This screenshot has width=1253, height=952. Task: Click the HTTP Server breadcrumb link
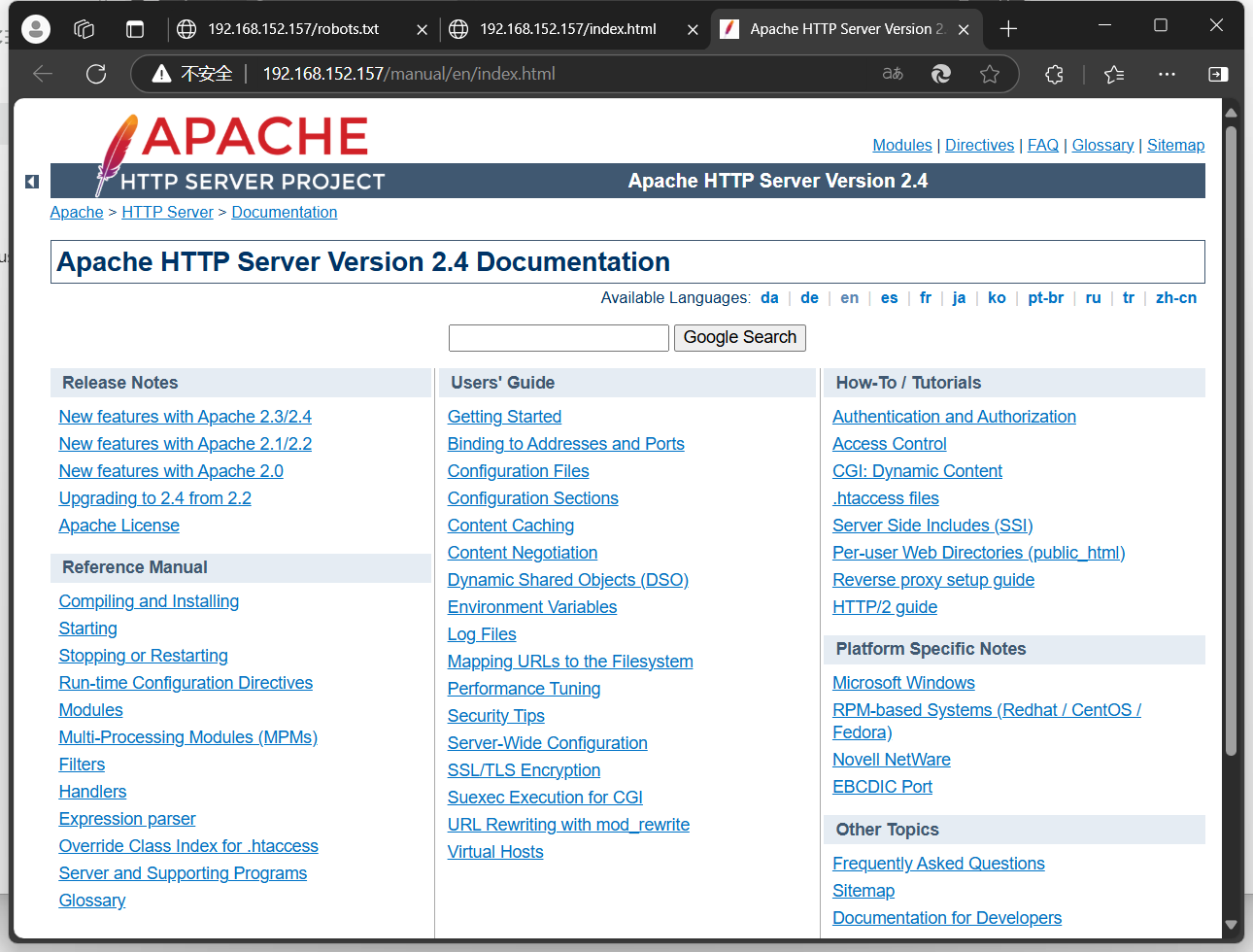[167, 212]
